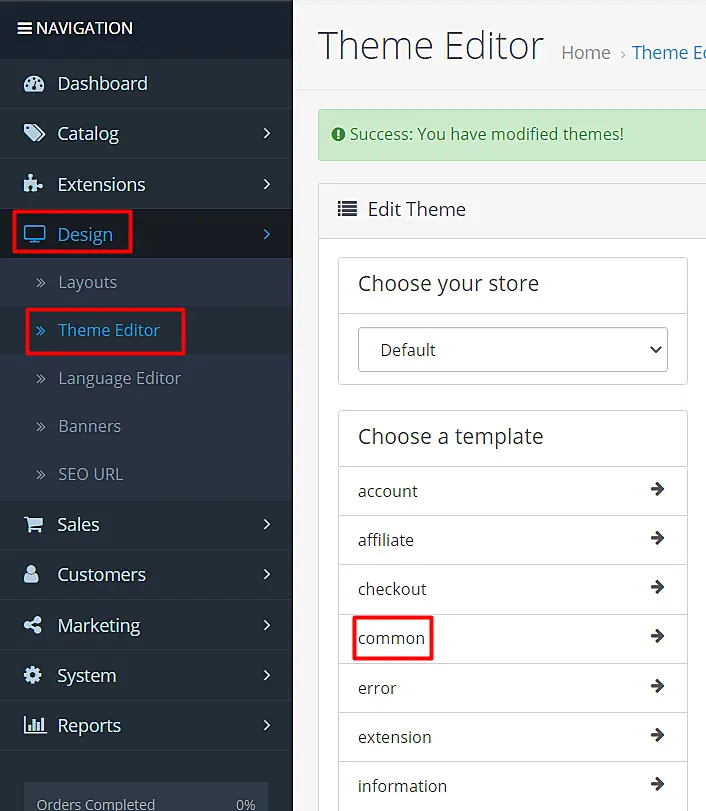Click the Dashboard gauge icon
This screenshot has height=811, width=706.
click(34, 84)
